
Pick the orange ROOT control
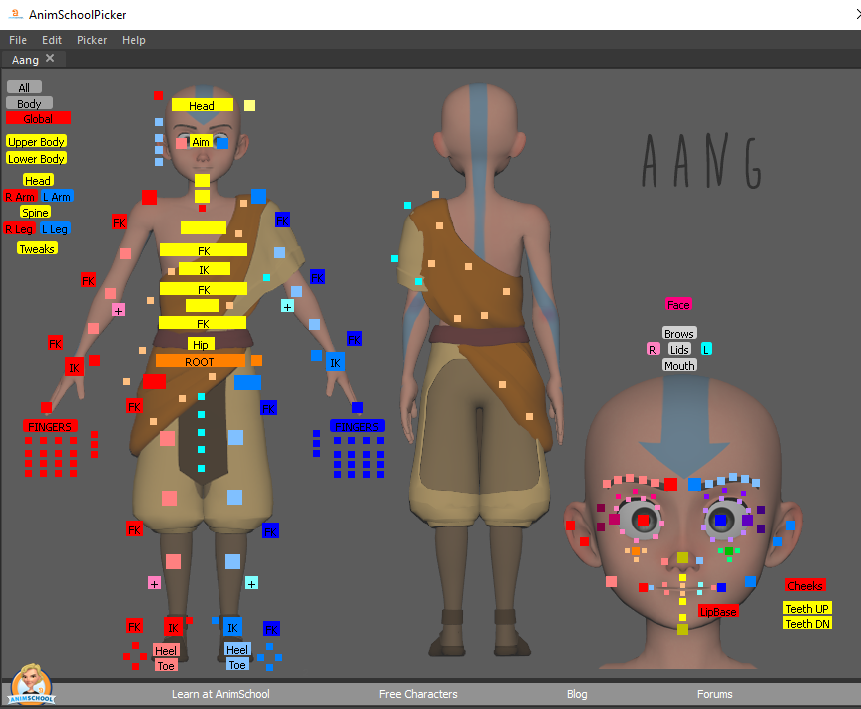pyautogui.click(x=200, y=361)
